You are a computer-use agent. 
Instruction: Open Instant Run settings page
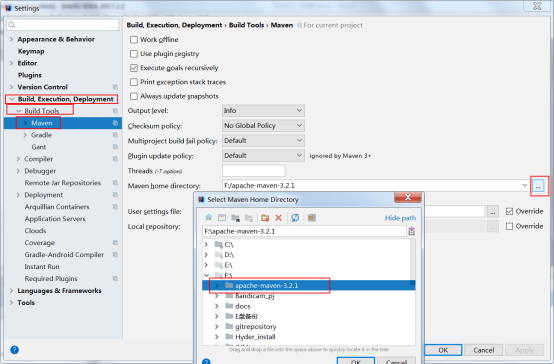42,266
